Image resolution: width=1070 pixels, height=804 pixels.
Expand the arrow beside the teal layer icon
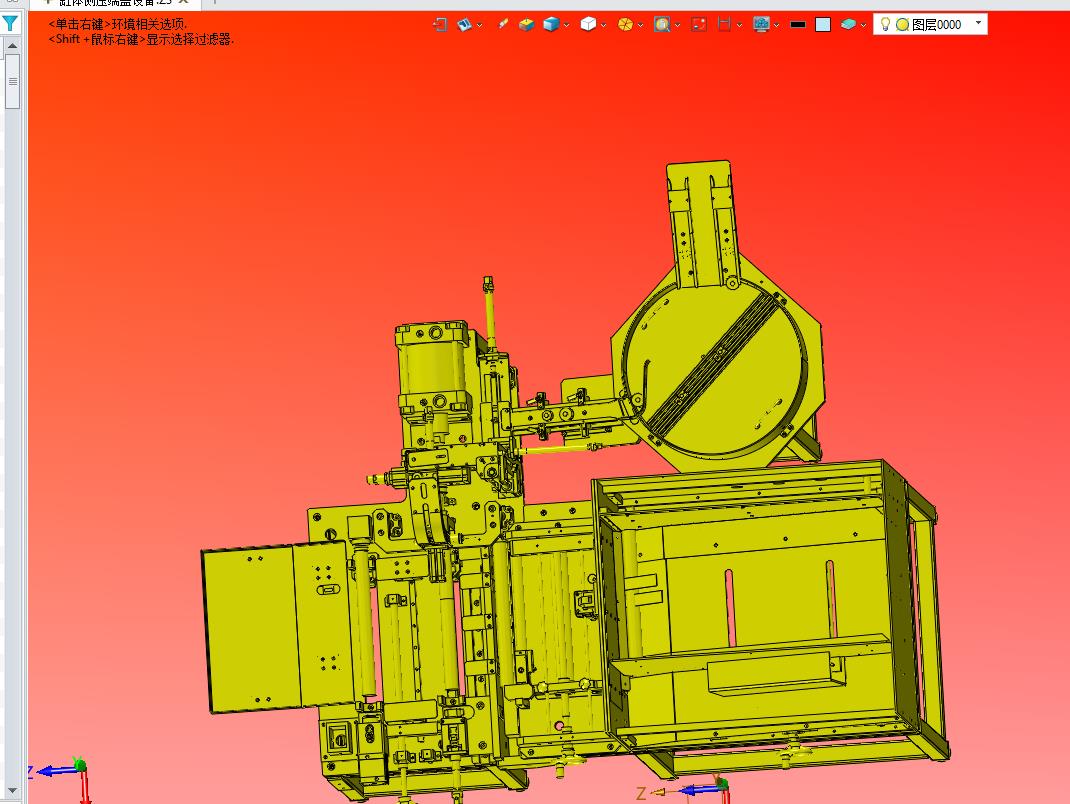pos(863,25)
